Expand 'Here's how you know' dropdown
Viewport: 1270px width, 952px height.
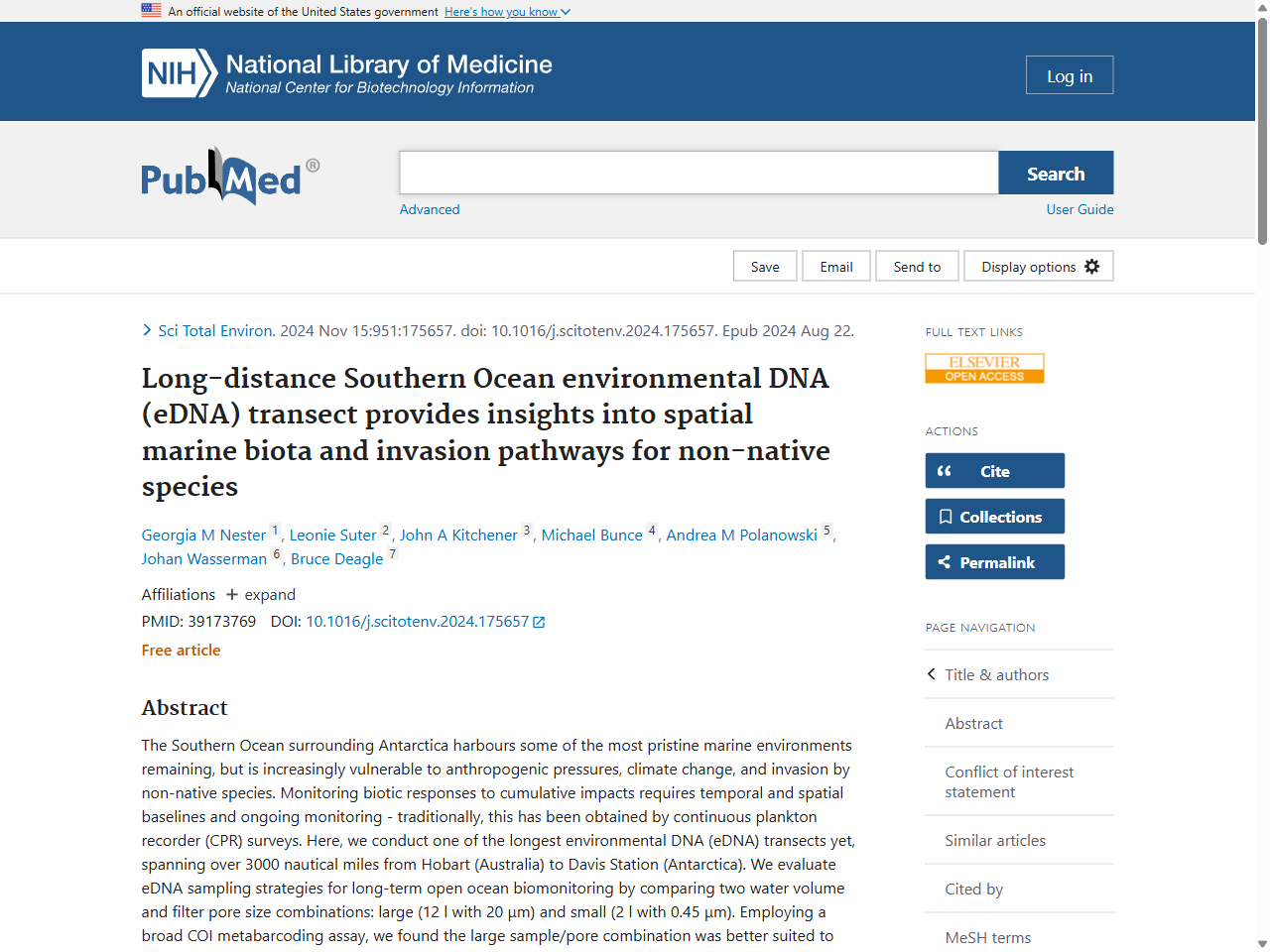coord(507,12)
